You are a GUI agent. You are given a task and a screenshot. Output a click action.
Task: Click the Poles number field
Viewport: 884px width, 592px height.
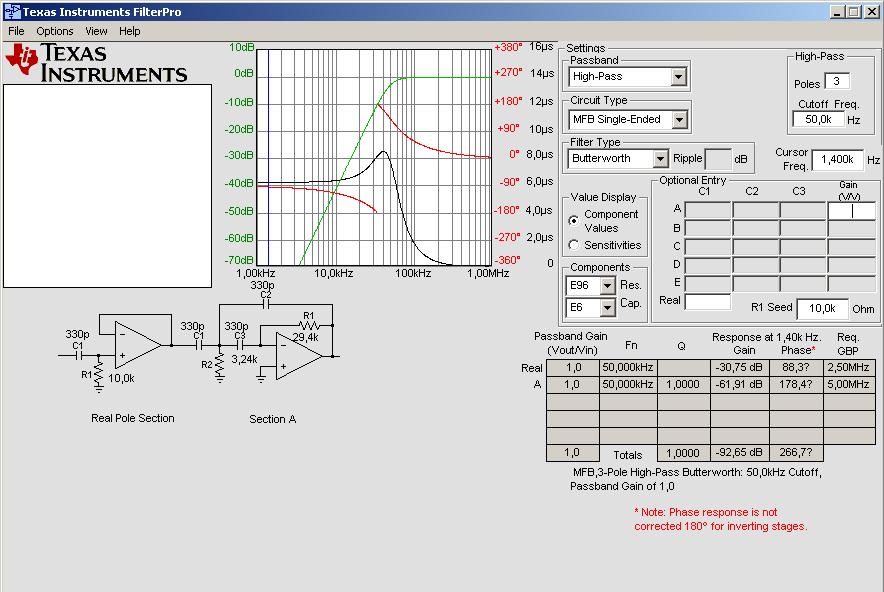(x=837, y=81)
